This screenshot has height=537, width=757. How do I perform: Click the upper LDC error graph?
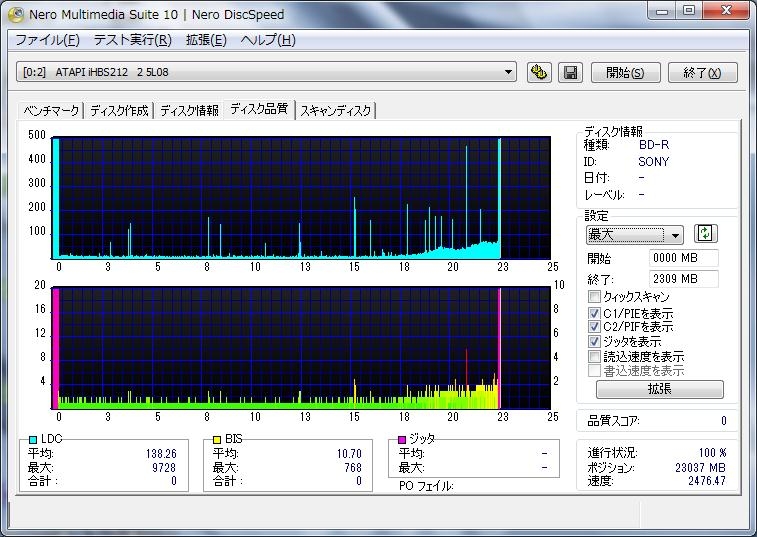pos(301,198)
